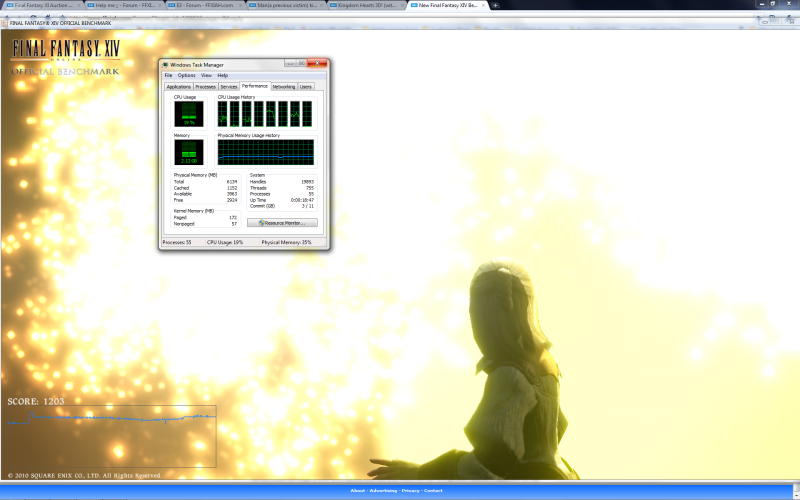Click the Paged kernel memory value 172
Viewport: 800px width, 500px height.
click(x=234, y=217)
